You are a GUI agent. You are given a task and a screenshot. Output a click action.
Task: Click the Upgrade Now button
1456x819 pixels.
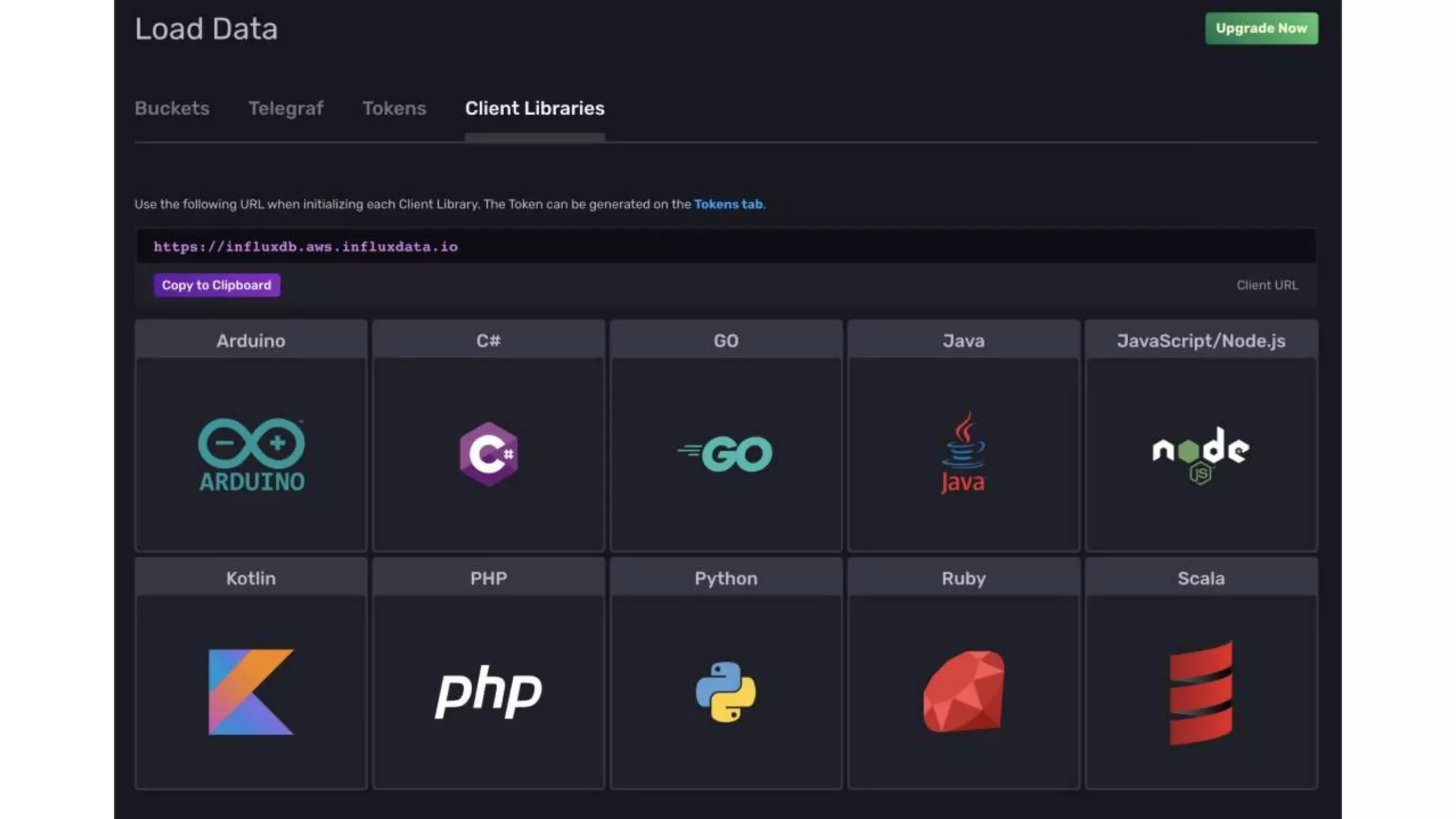click(1261, 28)
